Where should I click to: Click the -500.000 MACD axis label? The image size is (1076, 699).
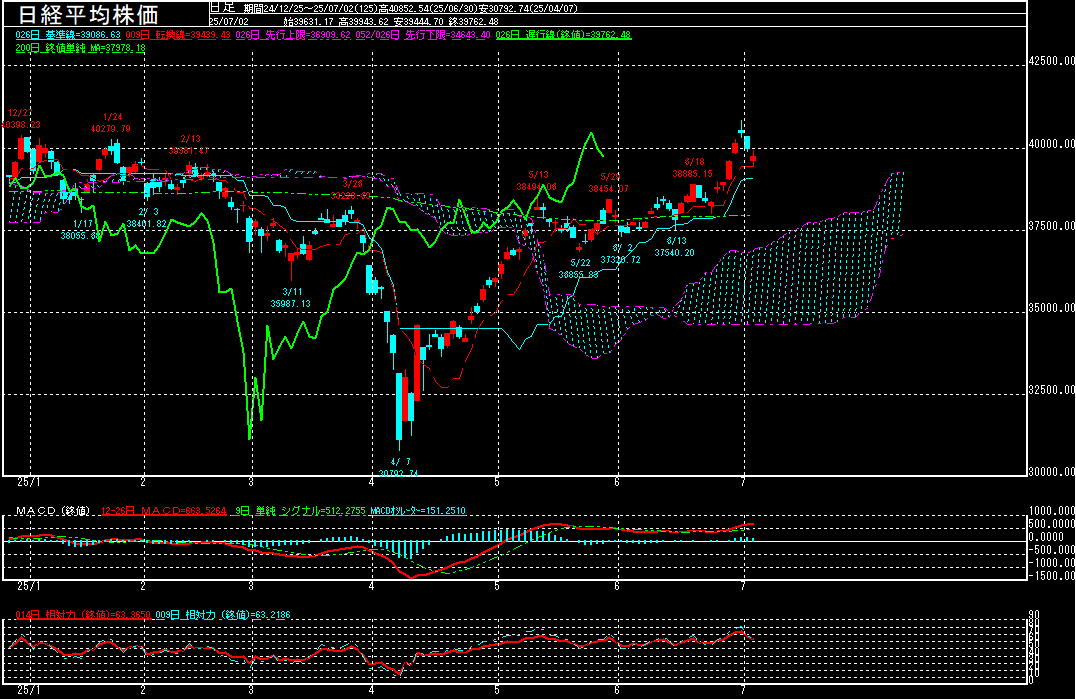(x=1052, y=550)
